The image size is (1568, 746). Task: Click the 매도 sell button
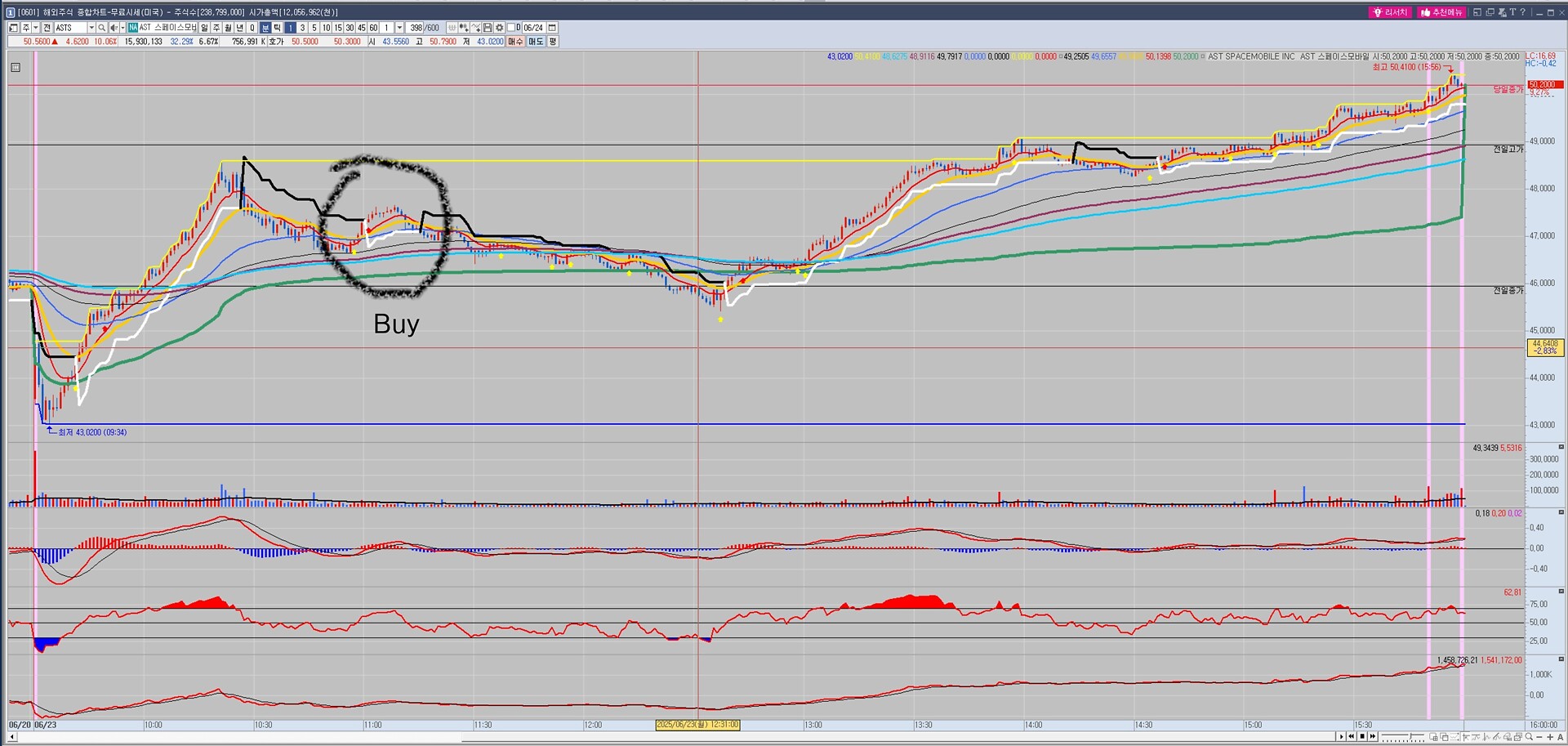tap(536, 42)
